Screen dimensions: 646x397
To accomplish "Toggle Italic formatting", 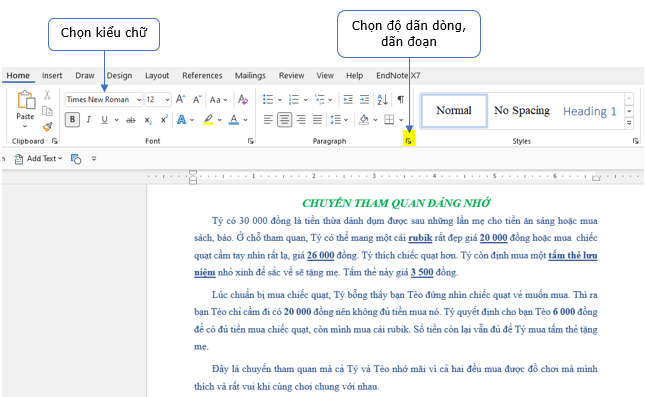I will (89, 119).
